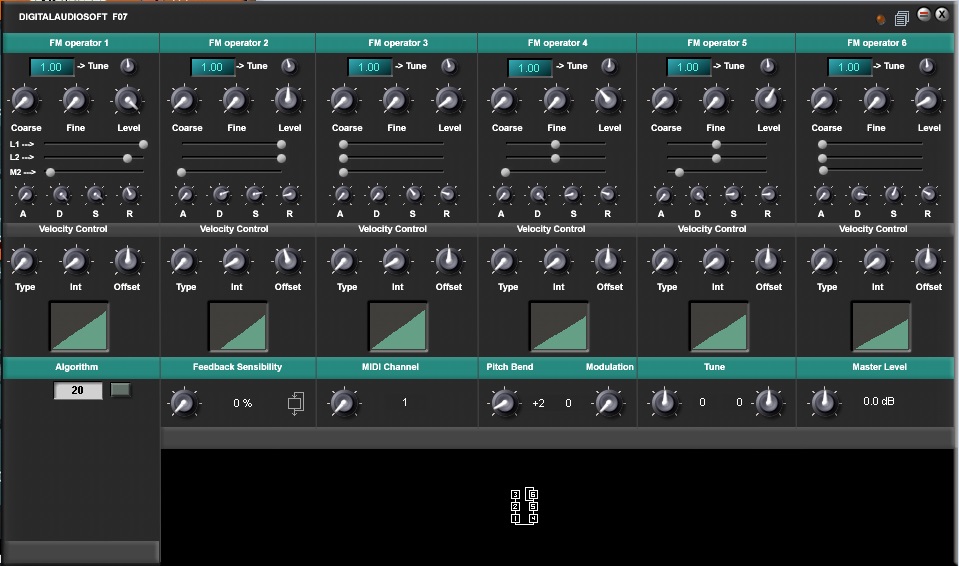Click the Master Level knob
The width and height of the screenshot is (959, 566).
tap(823, 402)
